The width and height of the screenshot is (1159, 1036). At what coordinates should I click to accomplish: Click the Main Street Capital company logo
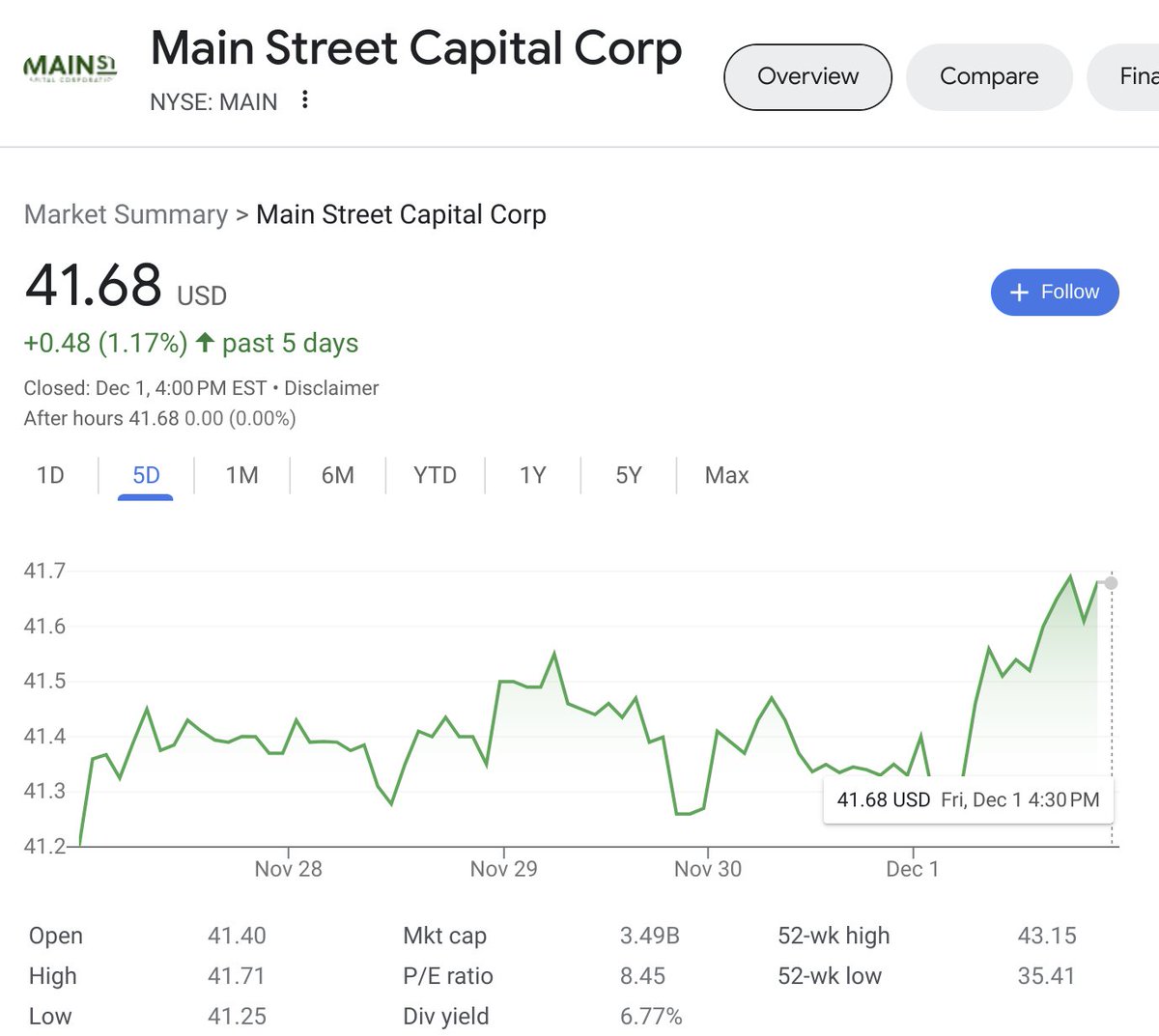(68, 68)
